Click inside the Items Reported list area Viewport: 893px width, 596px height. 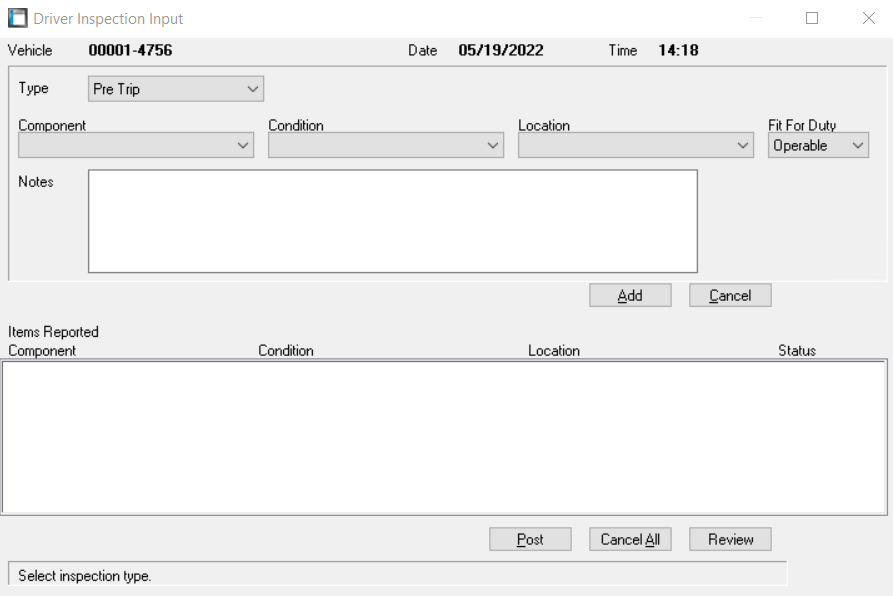(x=444, y=437)
